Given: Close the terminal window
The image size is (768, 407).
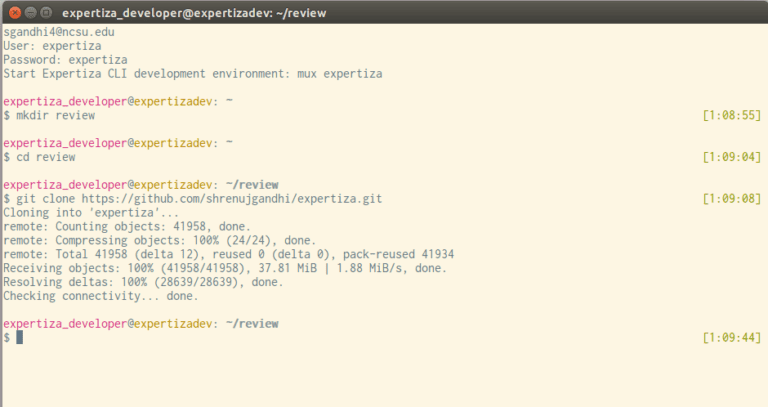Looking at the screenshot, I should 13,12.
